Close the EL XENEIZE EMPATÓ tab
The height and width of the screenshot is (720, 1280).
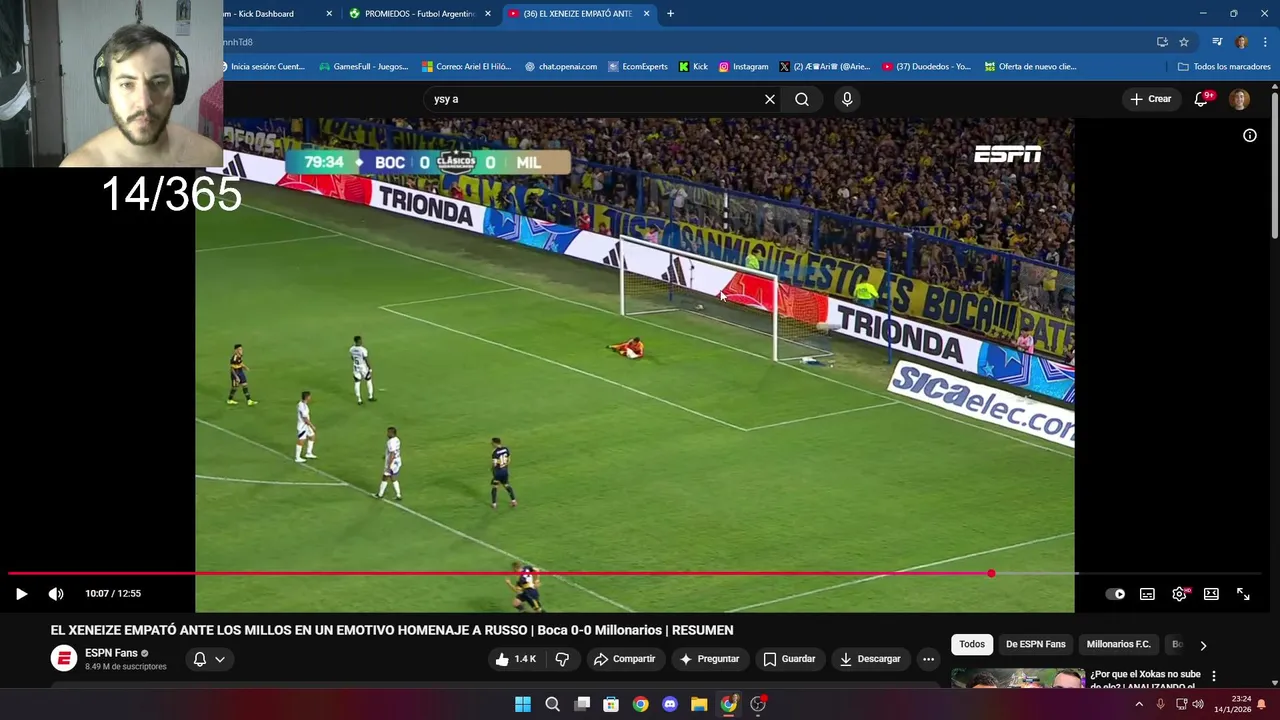point(647,14)
